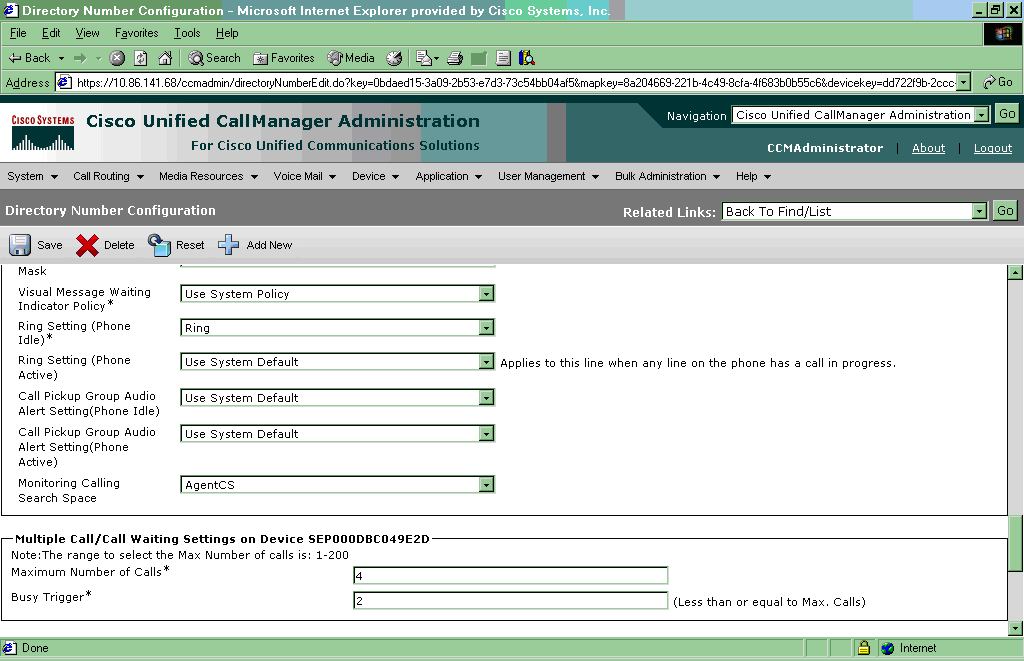Screen dimensions: 1024x661
Task: Click the Busy Trigger field
Action: tap(511, 600)
